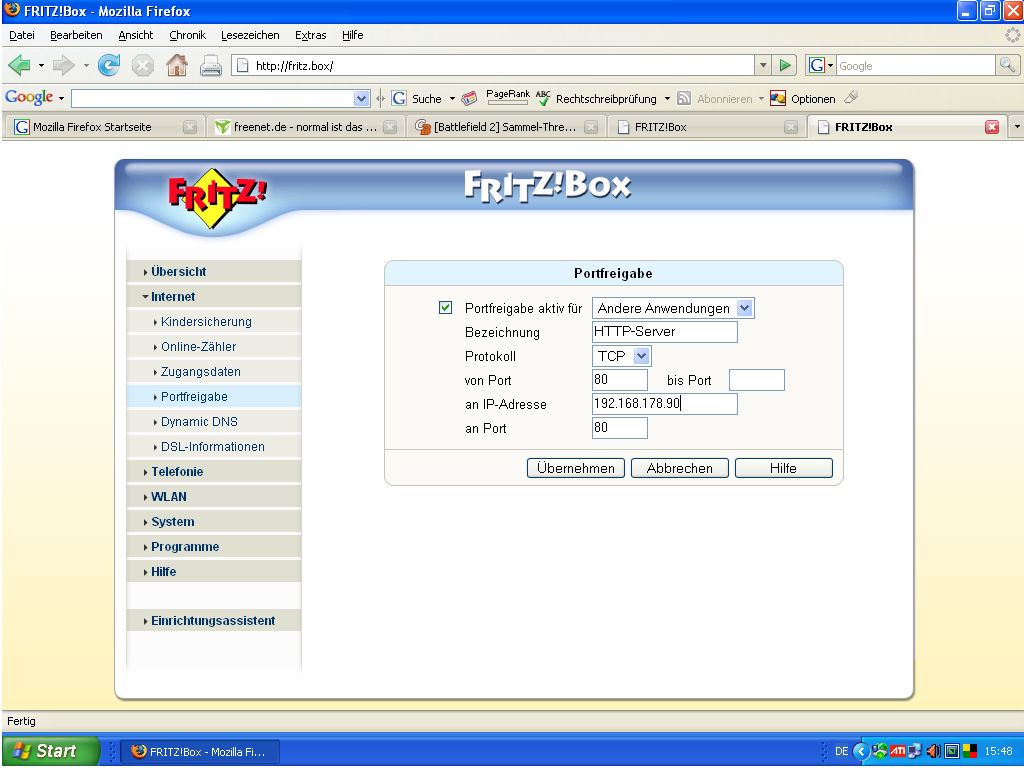Open Google toolbar Optionen
The width and height of the screenshot is (1024, 768).
click(803, 99)
